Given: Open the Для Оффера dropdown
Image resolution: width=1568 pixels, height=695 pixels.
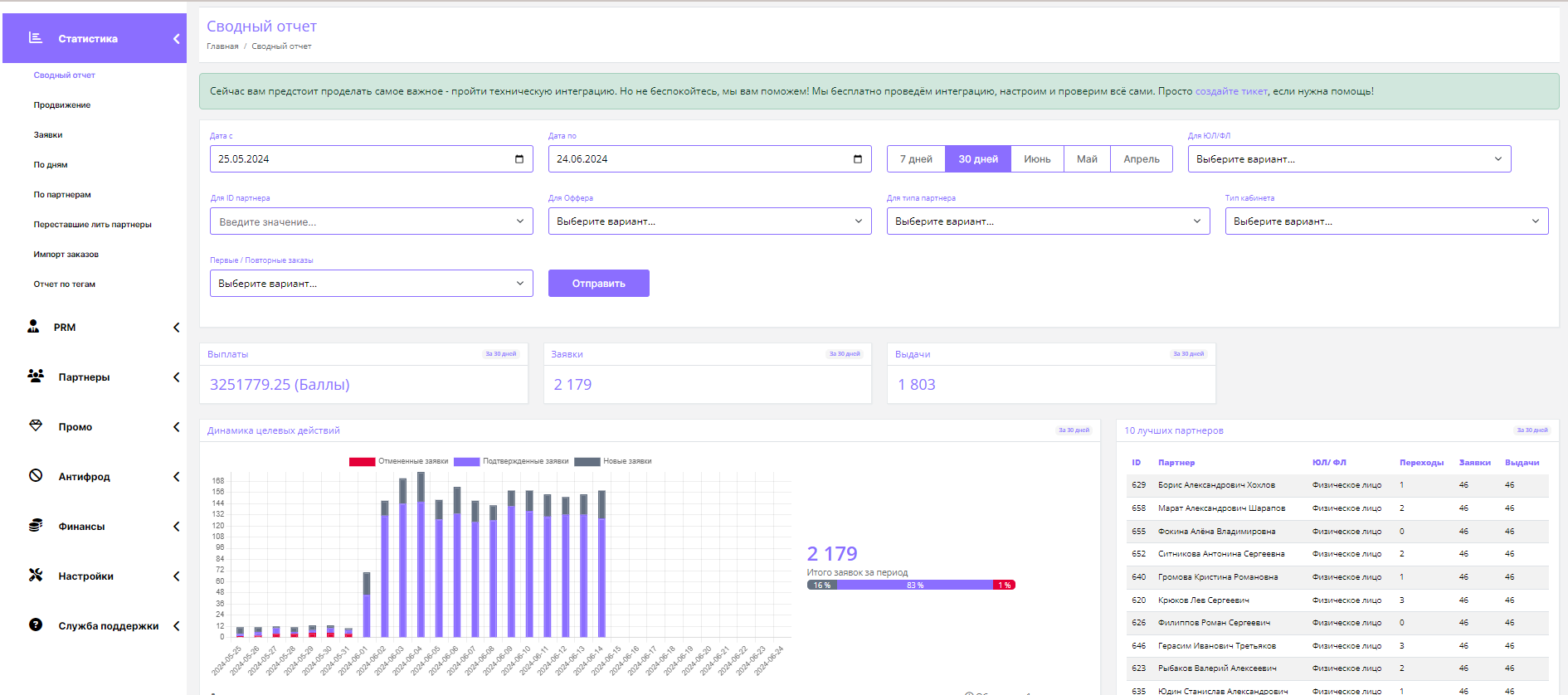Looking at the screenshot, I should point(709,221).
